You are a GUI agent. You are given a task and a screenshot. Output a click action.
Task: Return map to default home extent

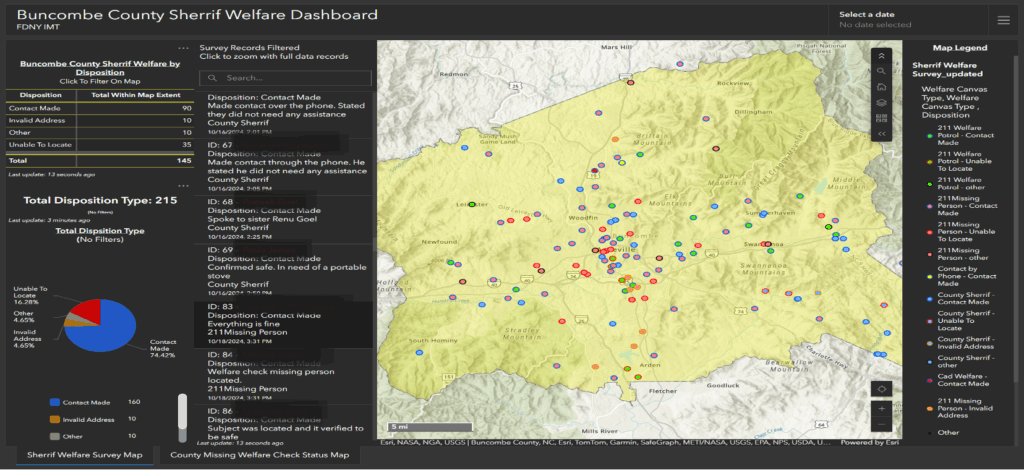click(881, 87)
